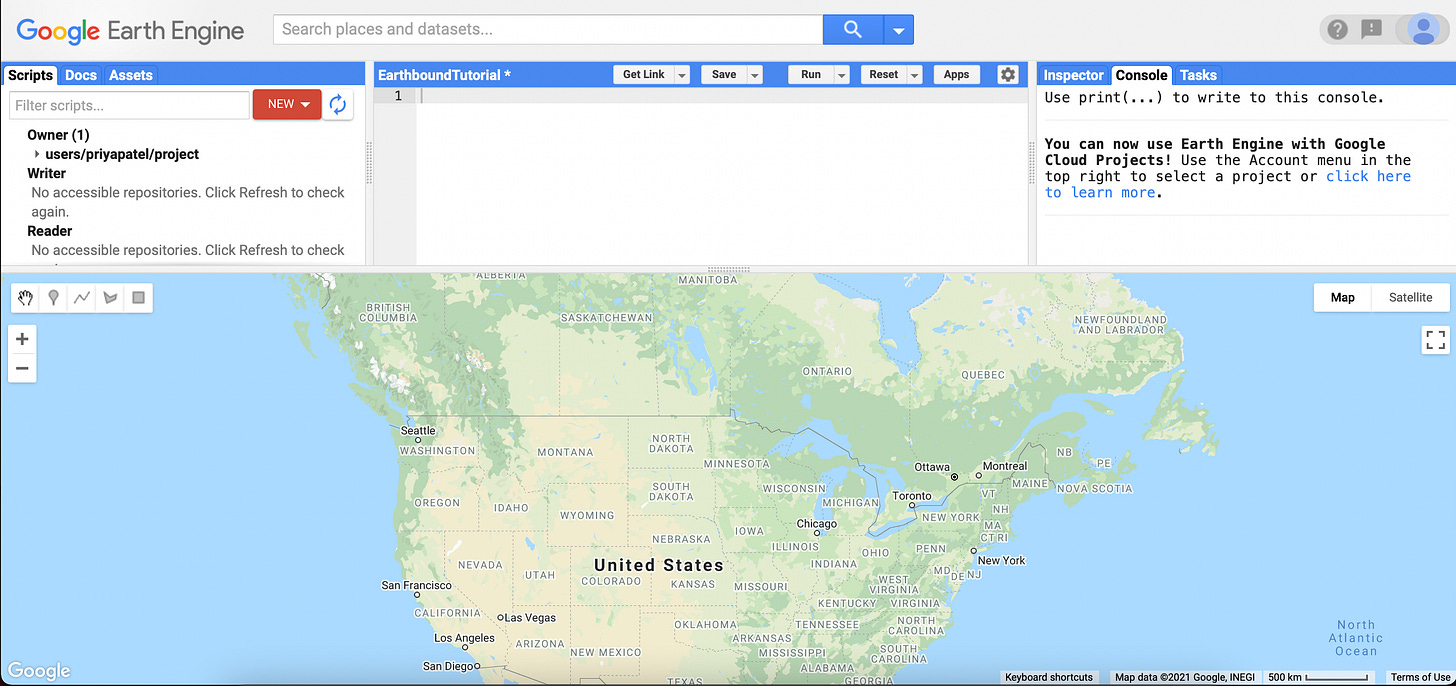Open the send feedback icon
1456x686 pixels.
(1372, 29)
